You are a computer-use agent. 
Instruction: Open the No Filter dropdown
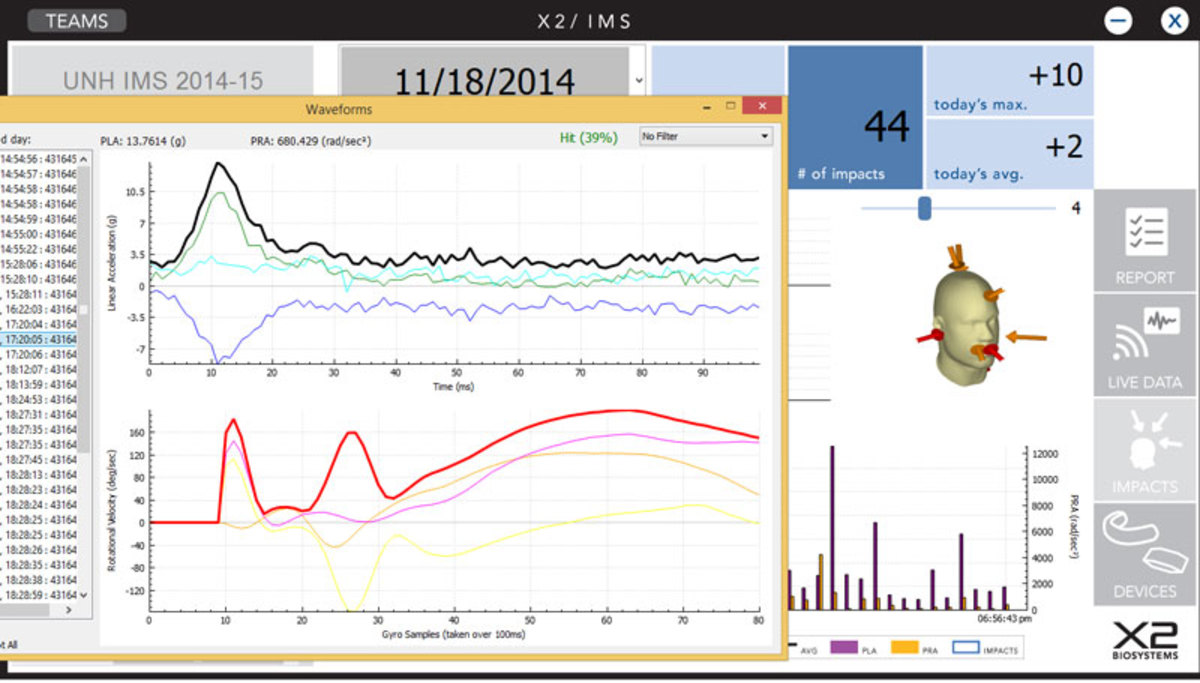click(706, 136)
